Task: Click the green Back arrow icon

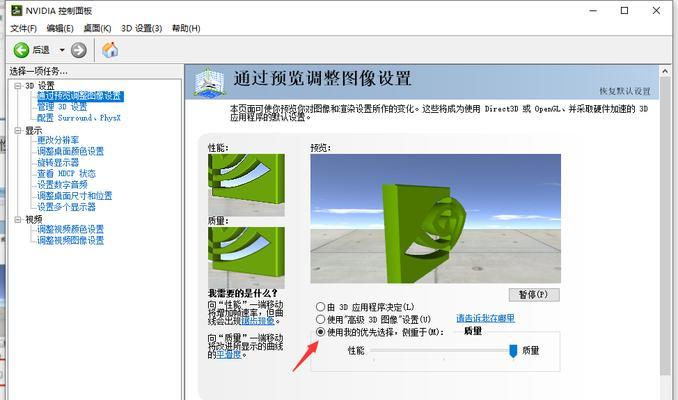Action: (21, 50)
